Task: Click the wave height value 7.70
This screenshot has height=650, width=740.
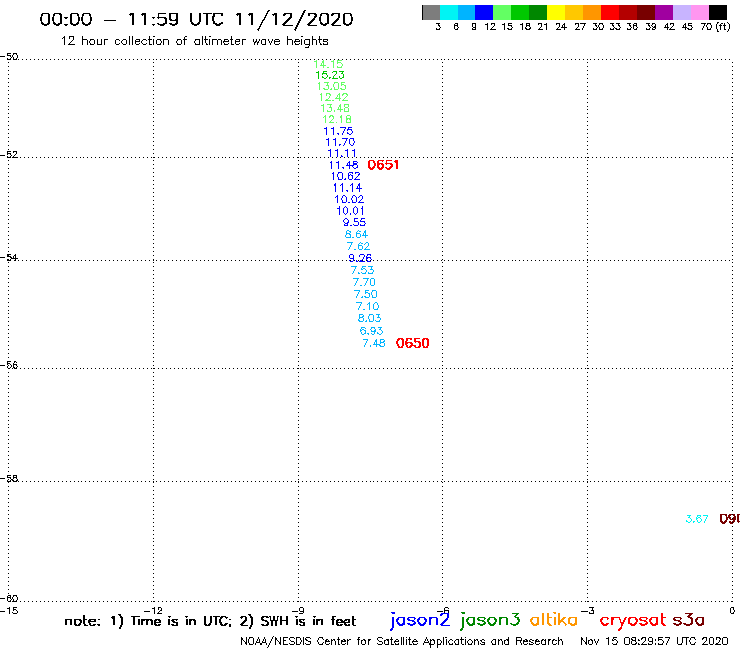Action: point(364,282)
